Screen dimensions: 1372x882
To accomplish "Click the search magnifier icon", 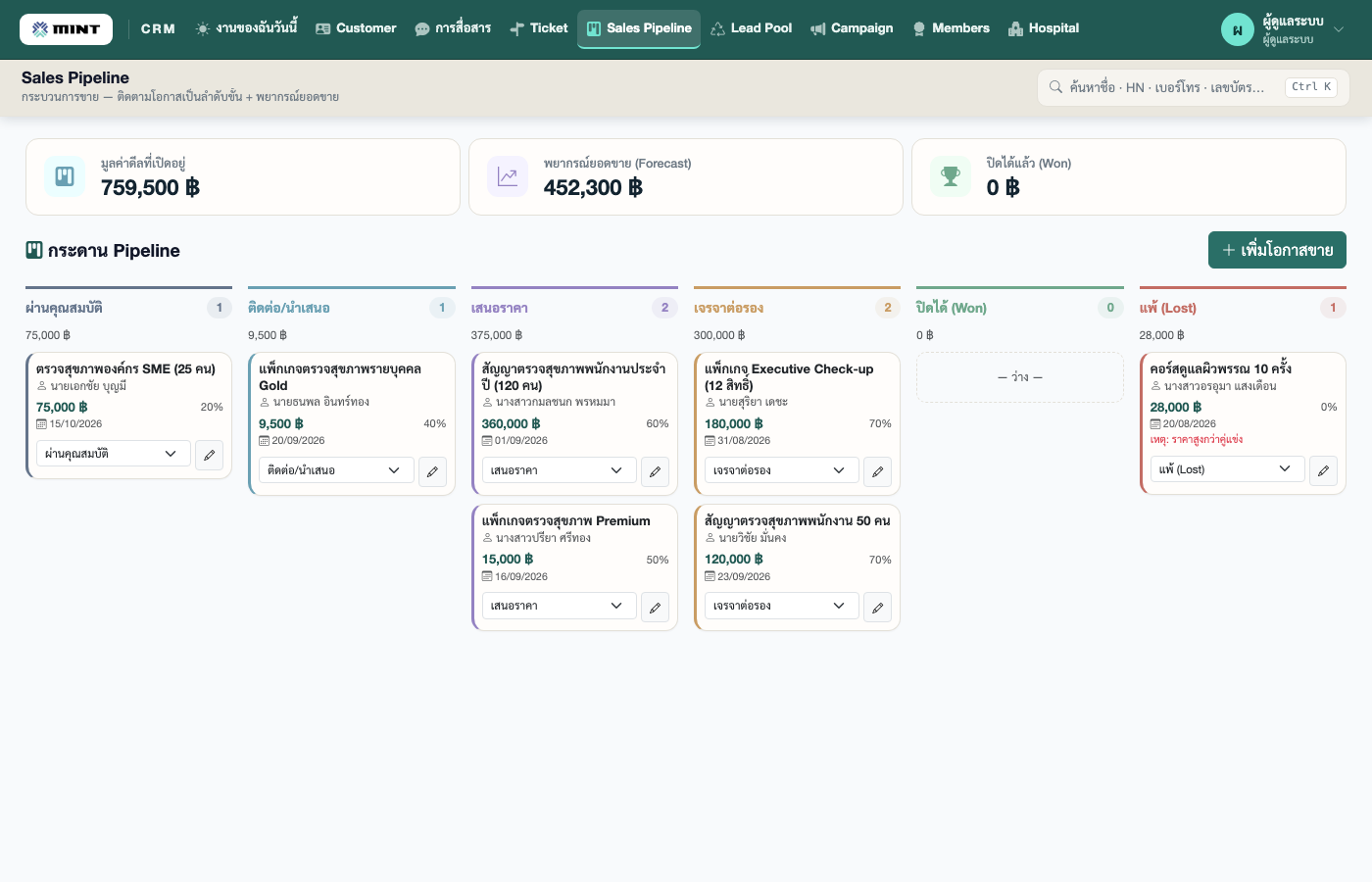I will (x=1055, y=87).
